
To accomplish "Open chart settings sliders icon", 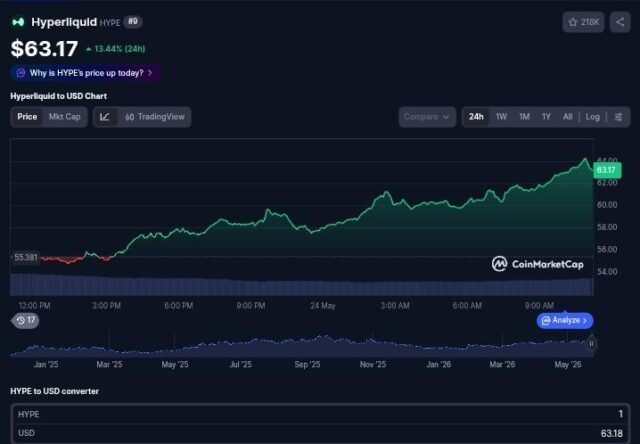I will tap(618, 117).
